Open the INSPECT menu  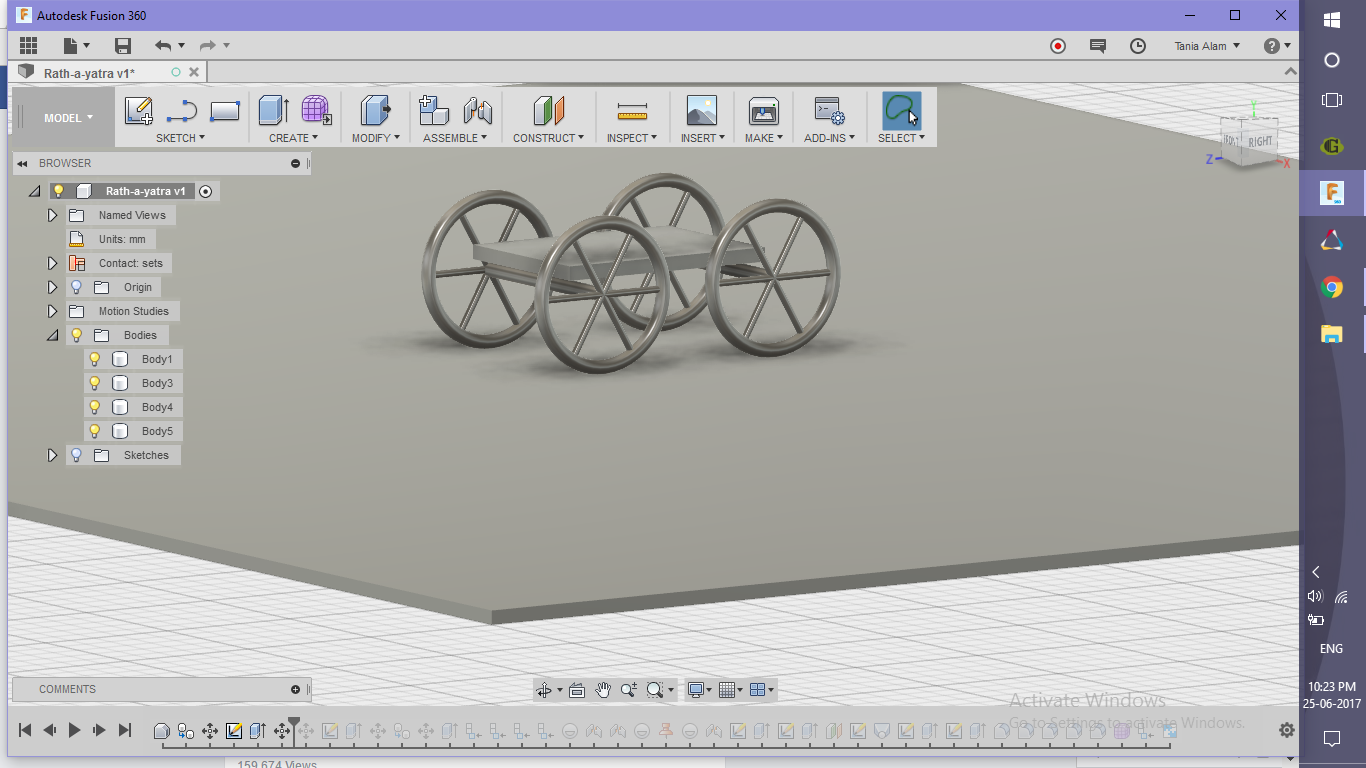click(x=632, y=138)
